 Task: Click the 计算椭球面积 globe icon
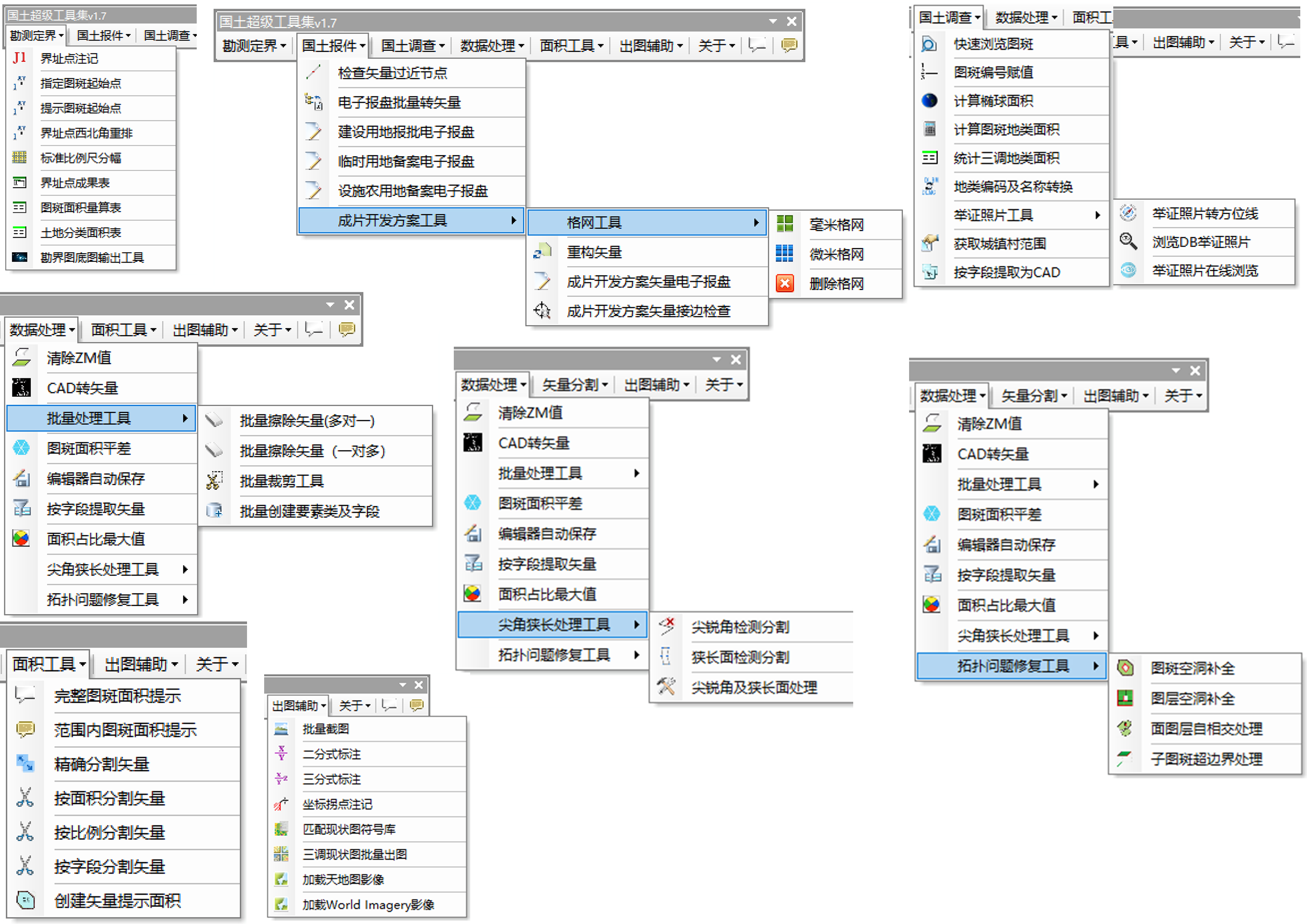pyautogui.click(x=929, y=101)
